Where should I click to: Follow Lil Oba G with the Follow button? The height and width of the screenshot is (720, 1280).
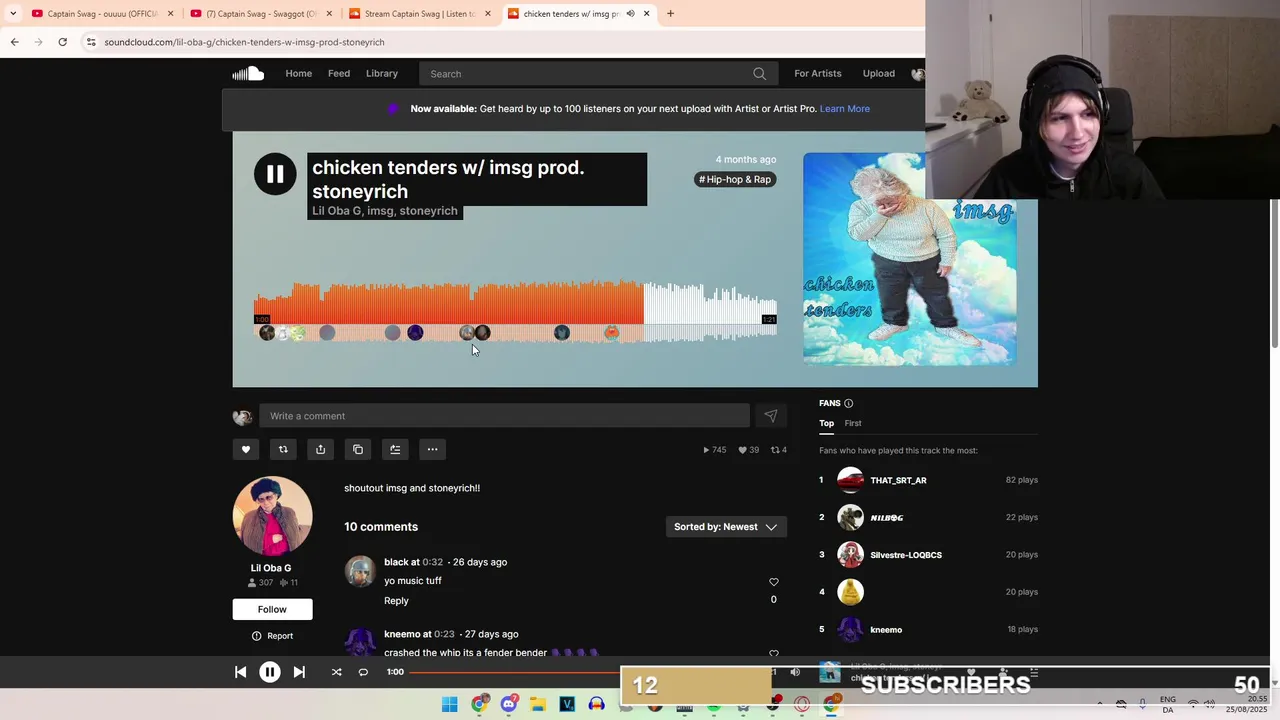(272, 609)
